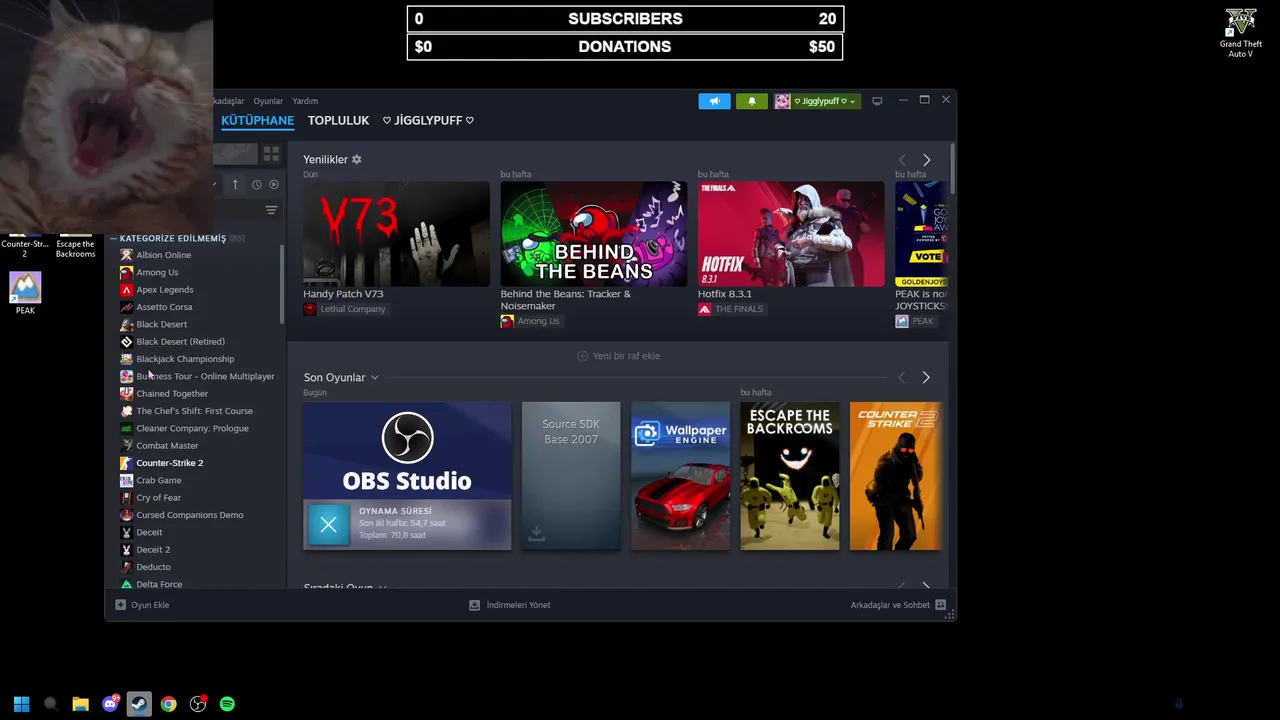
Task: Open the TOPLULUK tab
Action: point(338,120)
